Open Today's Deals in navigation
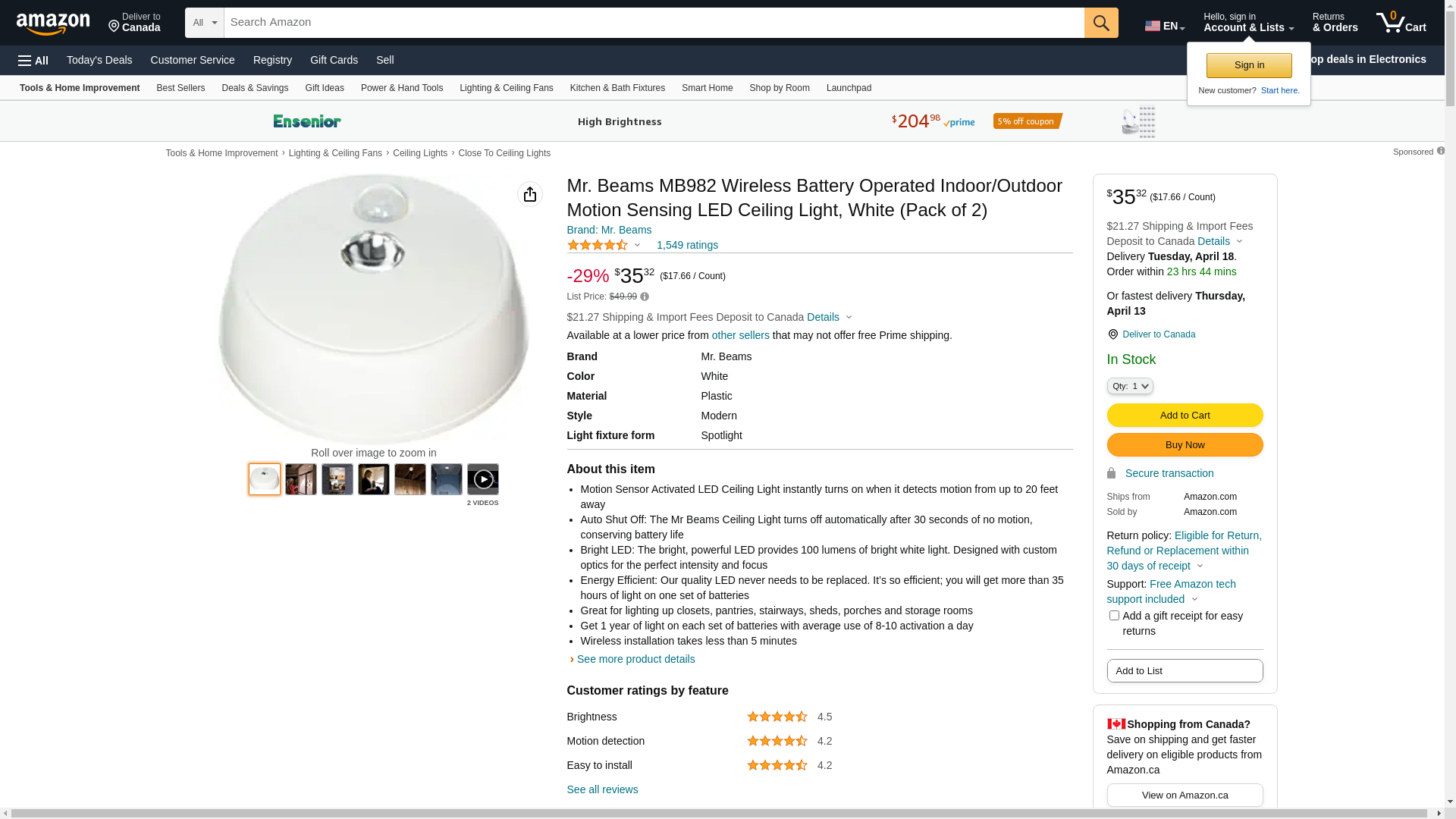Image resolution: width=1456 pixels, height=819 pixels. click(99, 60)
